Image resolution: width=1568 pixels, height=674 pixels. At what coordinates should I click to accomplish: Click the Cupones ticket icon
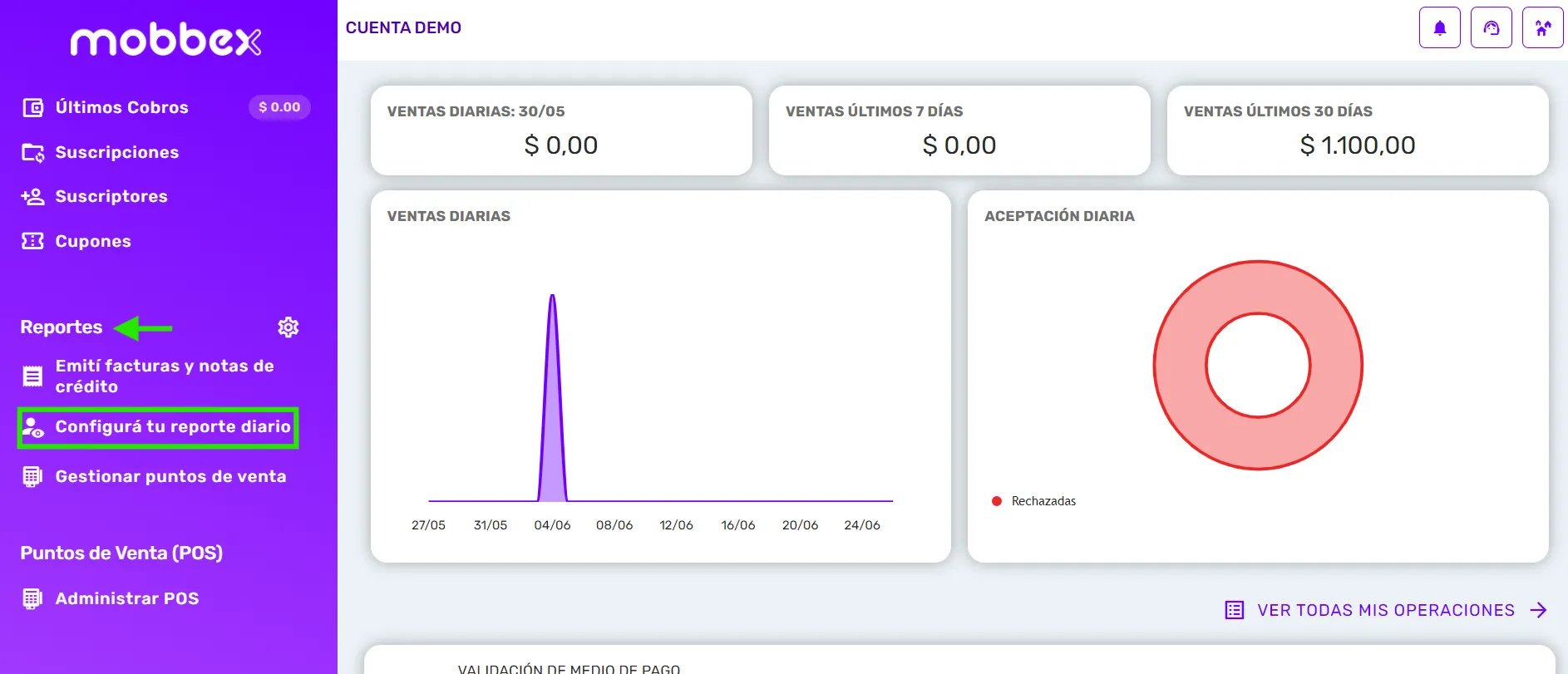coord(32,241)
